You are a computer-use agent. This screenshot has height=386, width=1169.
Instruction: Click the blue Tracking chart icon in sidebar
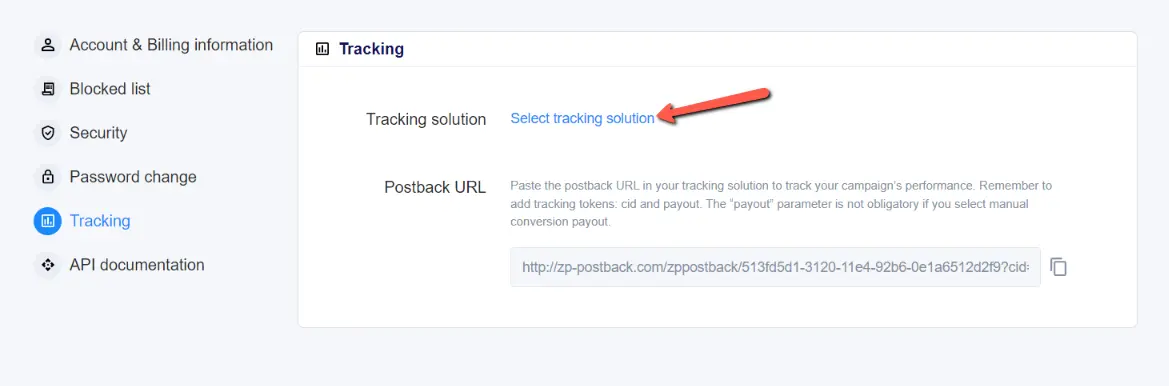[48, 221]
